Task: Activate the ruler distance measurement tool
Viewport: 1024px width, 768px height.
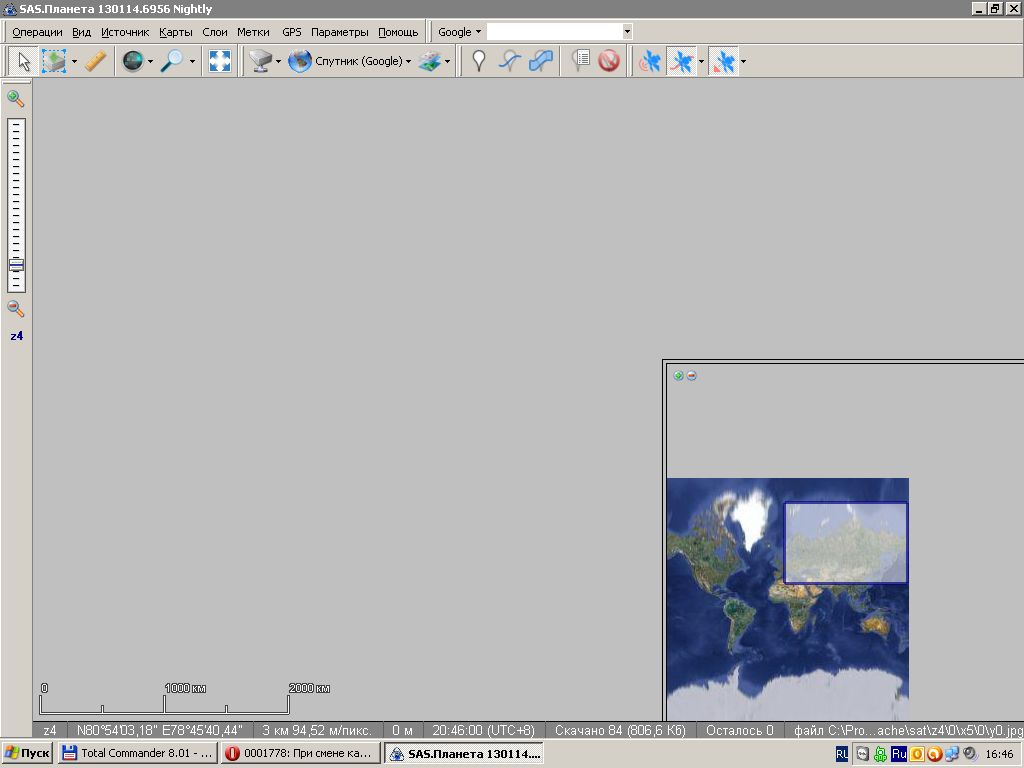Action: coord(95,62)
